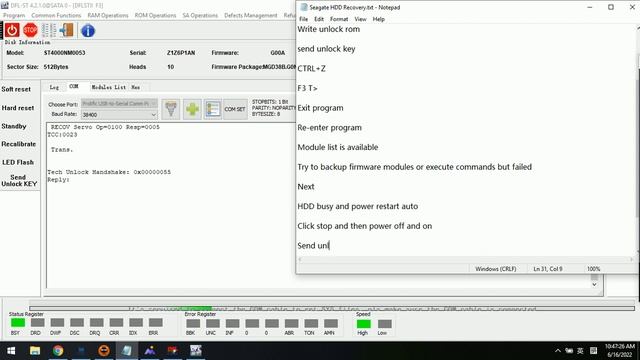Screen dimensions: 640x360
Task: Click the AMN error register indicator
Action: pyautogui.click(x=331, y=324)
